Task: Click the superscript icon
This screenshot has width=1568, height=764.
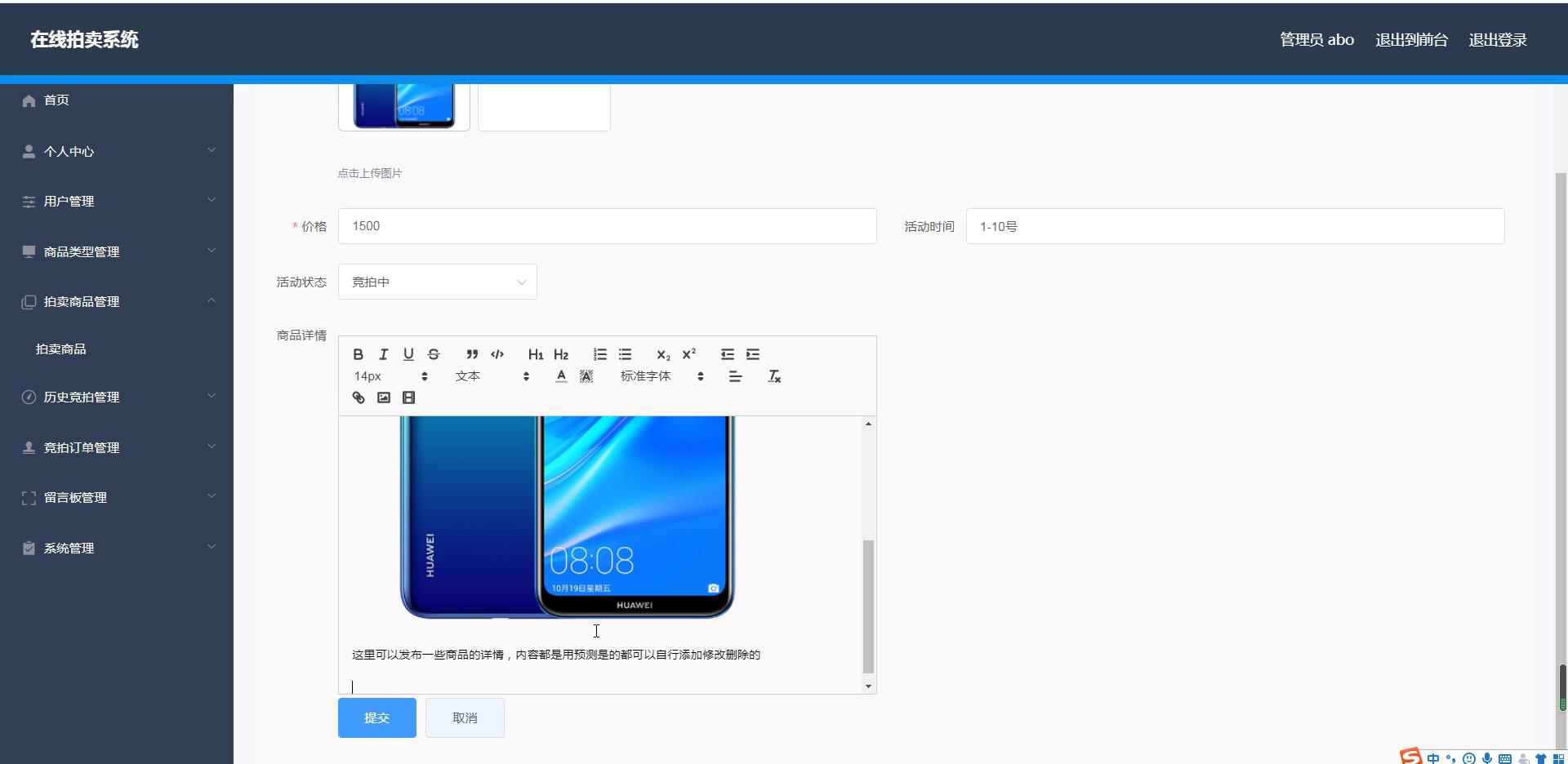Action: tap(689, 354)
